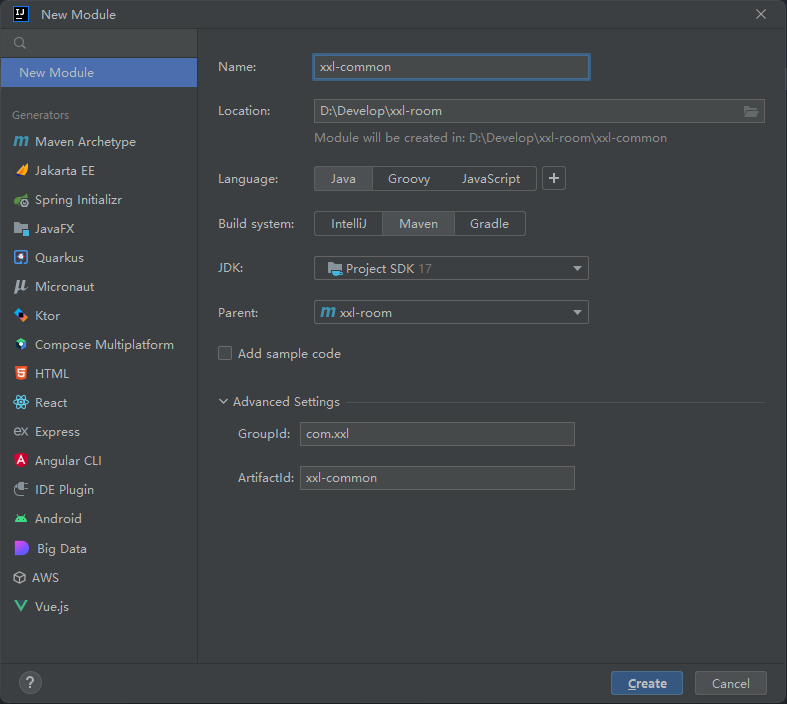Screen dimensions: 787x704
Task: Choose the Vue.js generator icon
Action: [x=21, y=606]
